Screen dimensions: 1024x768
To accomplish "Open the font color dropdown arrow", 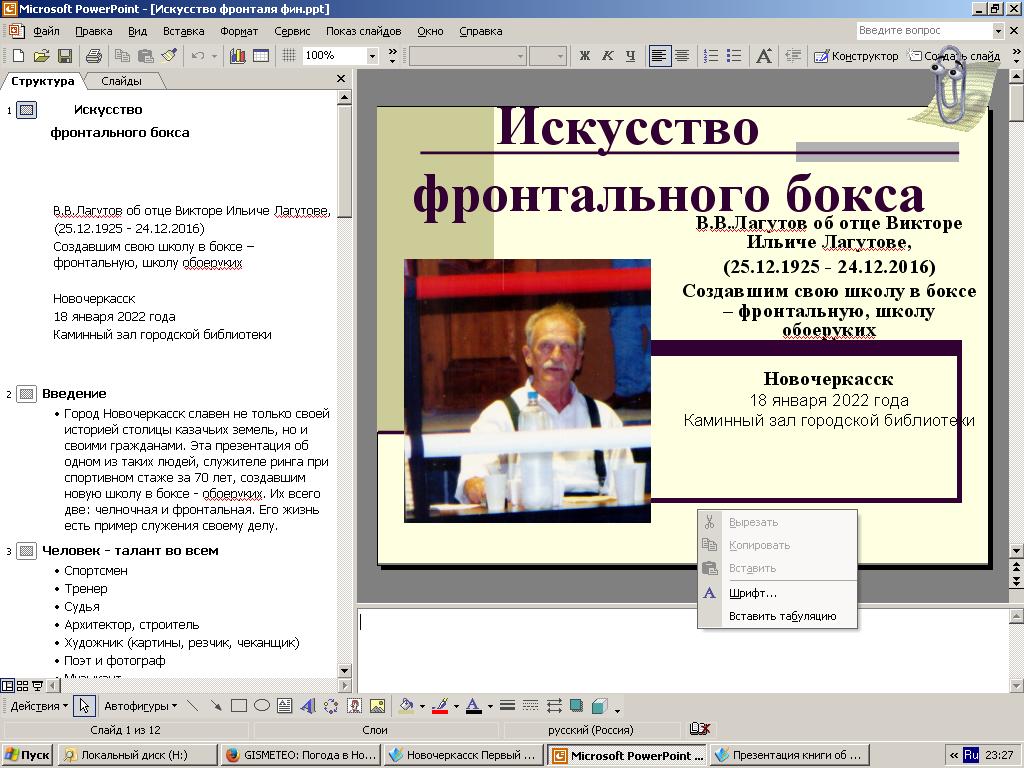I will [x=490, y=706].
